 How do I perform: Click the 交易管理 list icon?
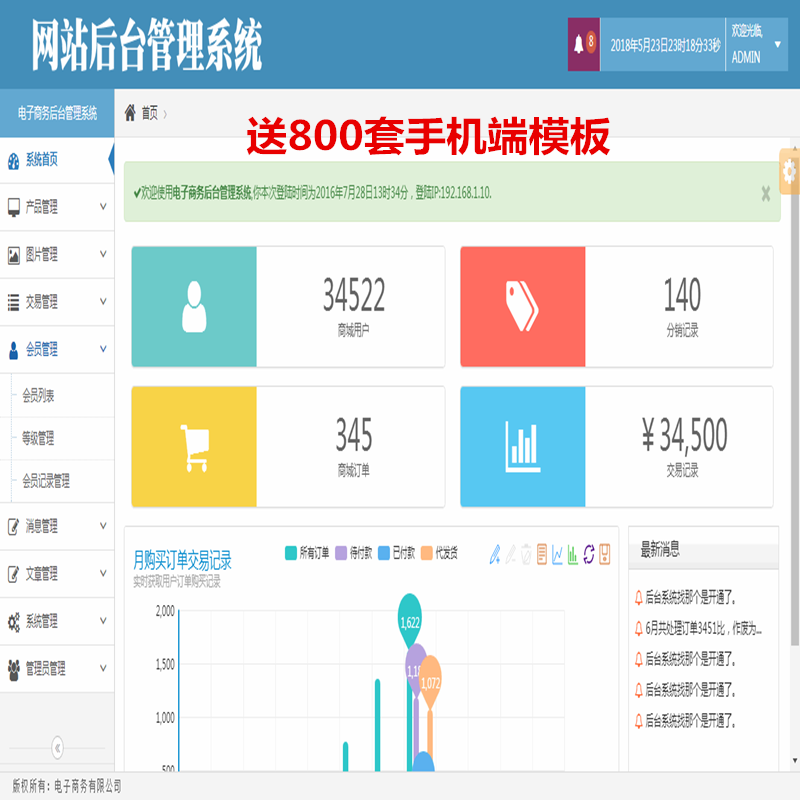(14, 302)
